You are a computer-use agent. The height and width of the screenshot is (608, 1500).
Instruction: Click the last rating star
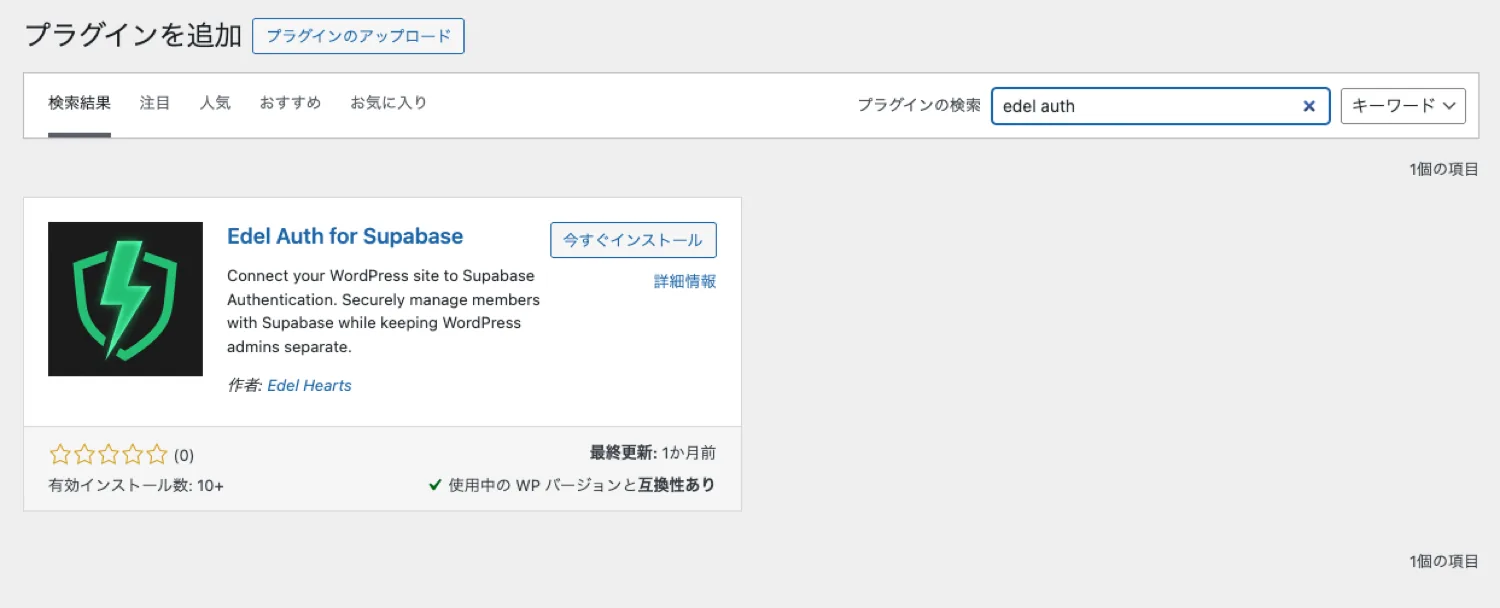click(x=158, y=454)
